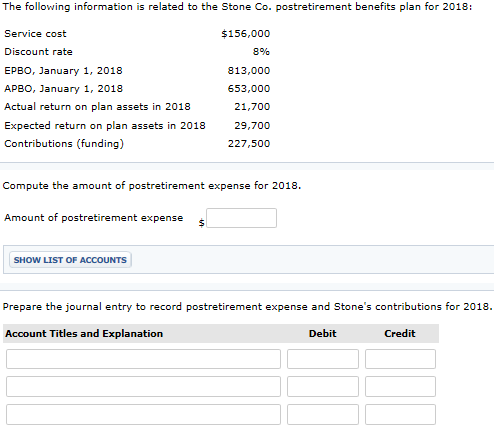Click the Amount of postretirement expense label
This screenshot has height=434, width=494.
(x=94, y=218)
